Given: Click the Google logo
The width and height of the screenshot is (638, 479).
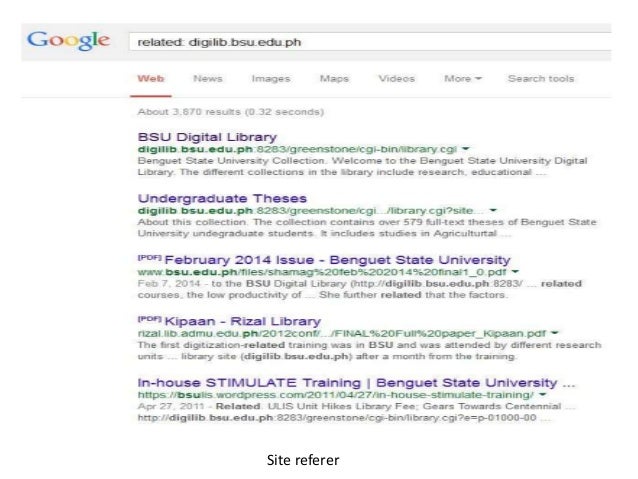Looking at the screenshot, I should [x=68, y=41].
